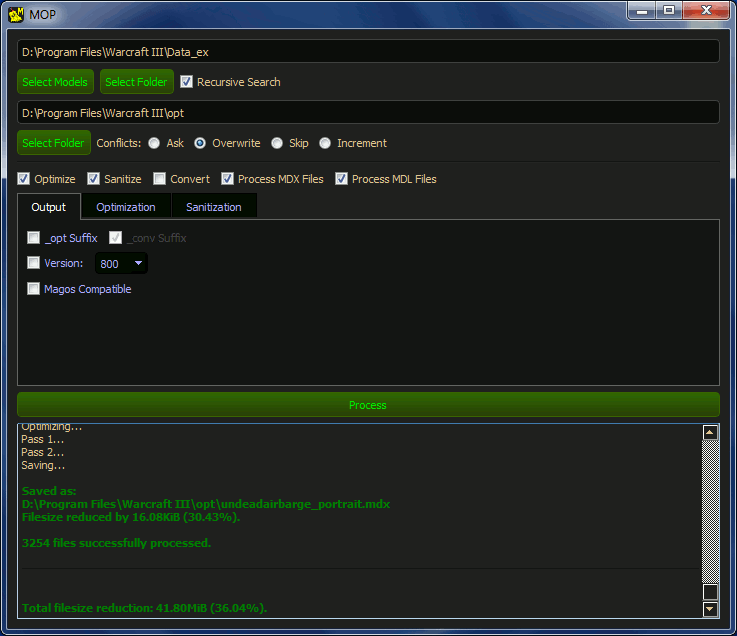Screen dimensions: 737x636
Task: Click the 'Pass 1...' log line
Action: [x=43, y=440]
